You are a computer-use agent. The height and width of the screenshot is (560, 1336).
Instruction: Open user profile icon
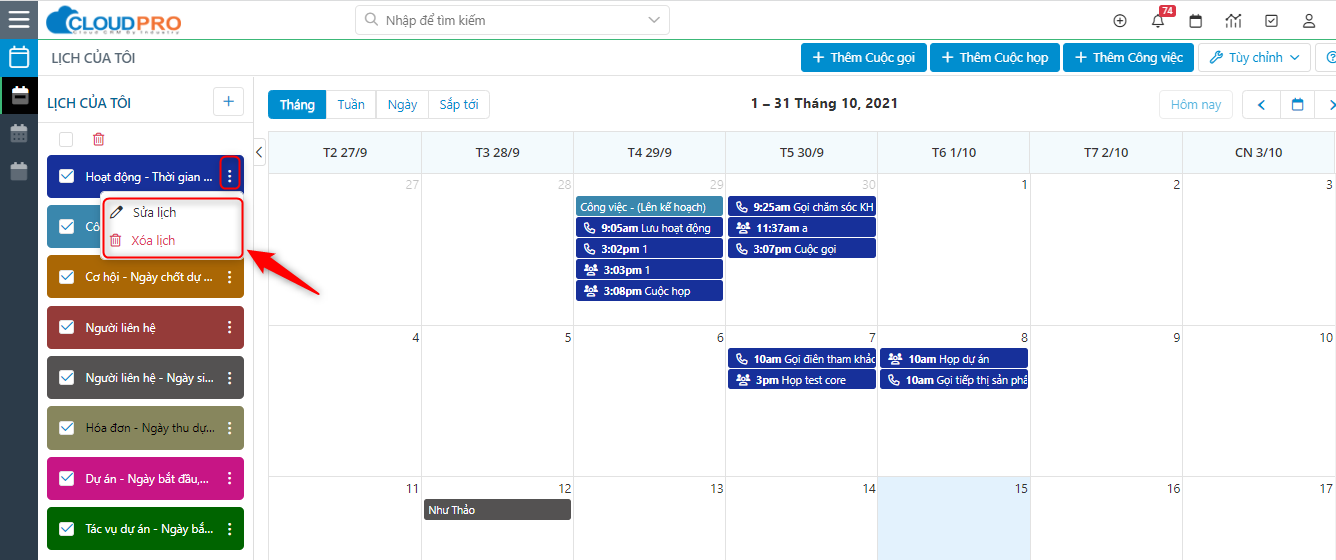click(1309, 21)
